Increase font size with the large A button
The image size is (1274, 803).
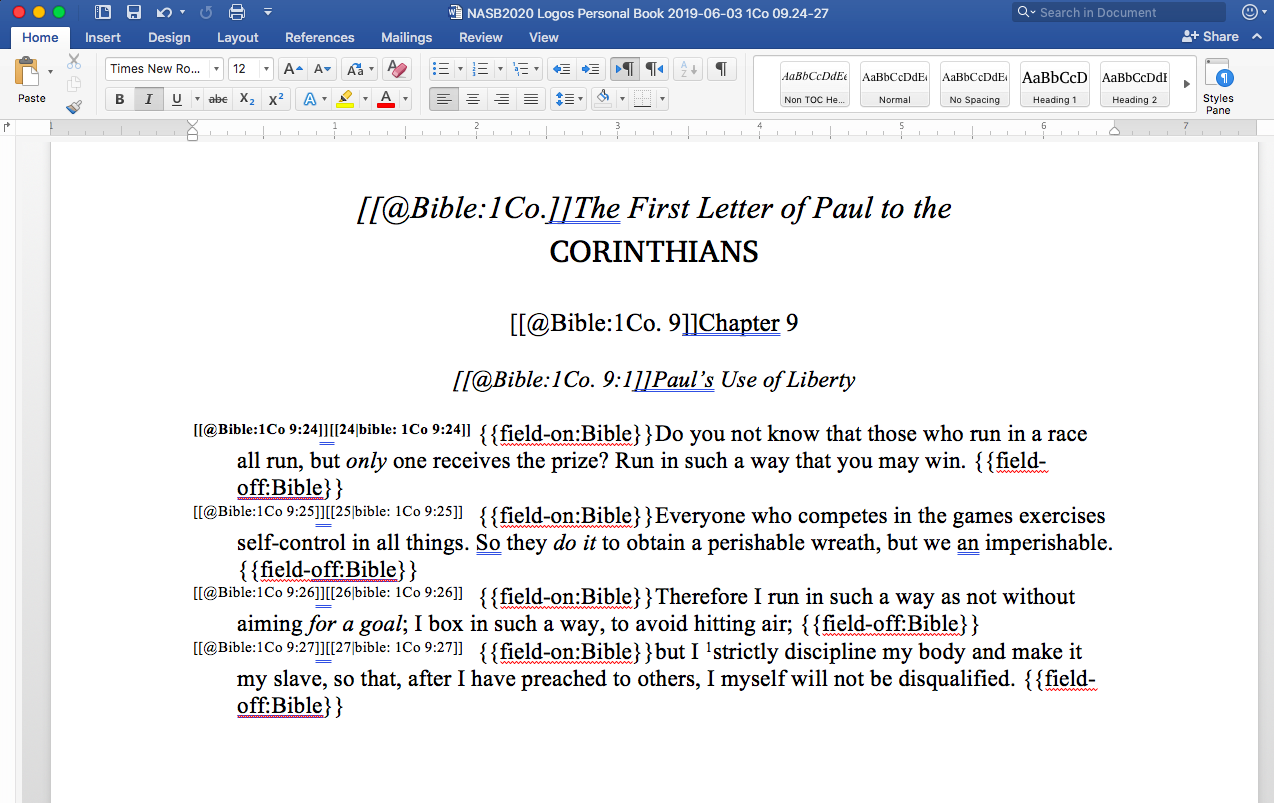pyautogui.click(x=292, y=69)
